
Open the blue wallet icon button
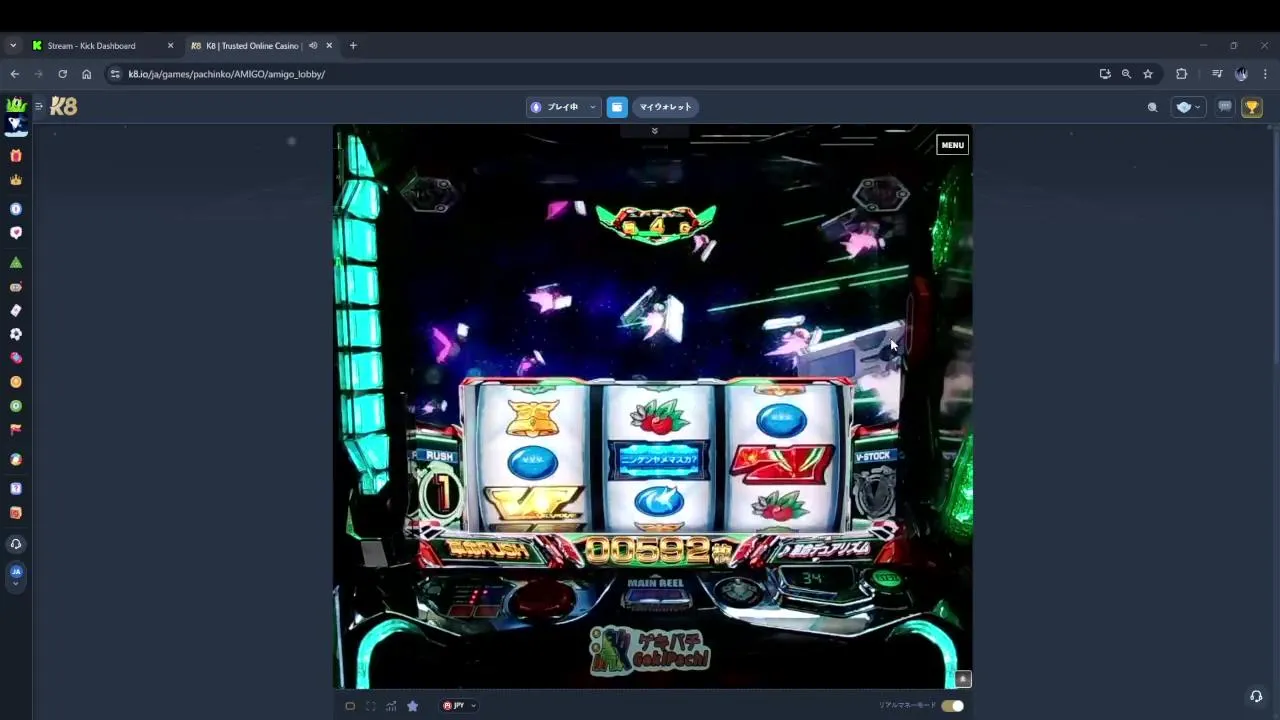[x=617, y=107]
